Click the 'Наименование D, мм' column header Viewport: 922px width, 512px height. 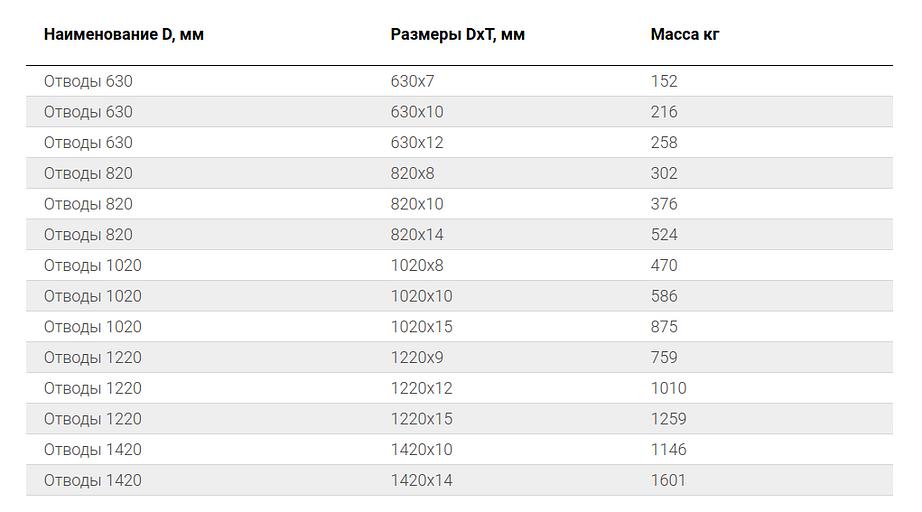click(x=124, y=35)
